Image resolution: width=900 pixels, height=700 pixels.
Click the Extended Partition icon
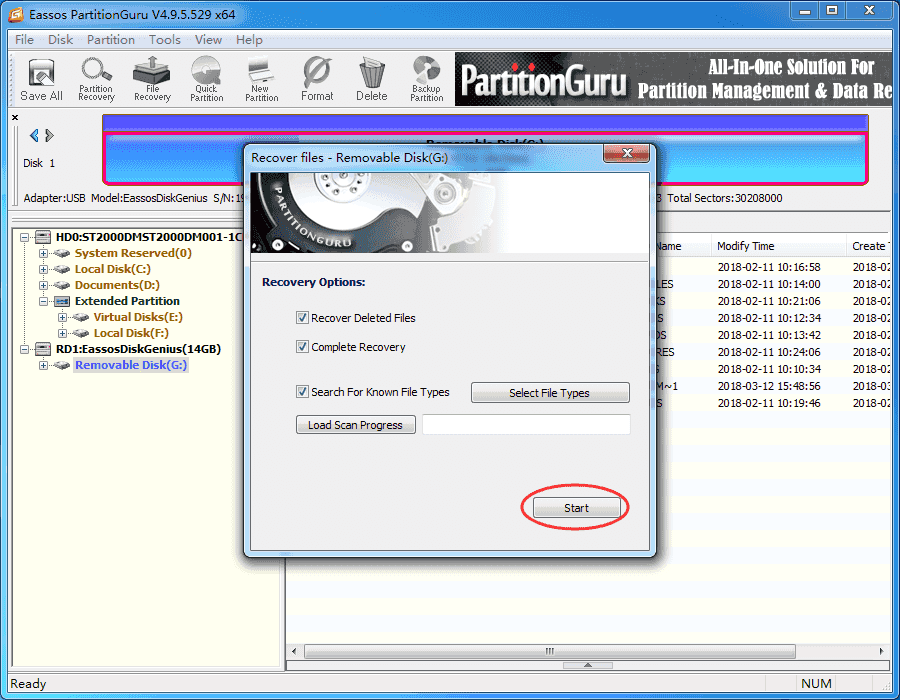click(62, 301)
